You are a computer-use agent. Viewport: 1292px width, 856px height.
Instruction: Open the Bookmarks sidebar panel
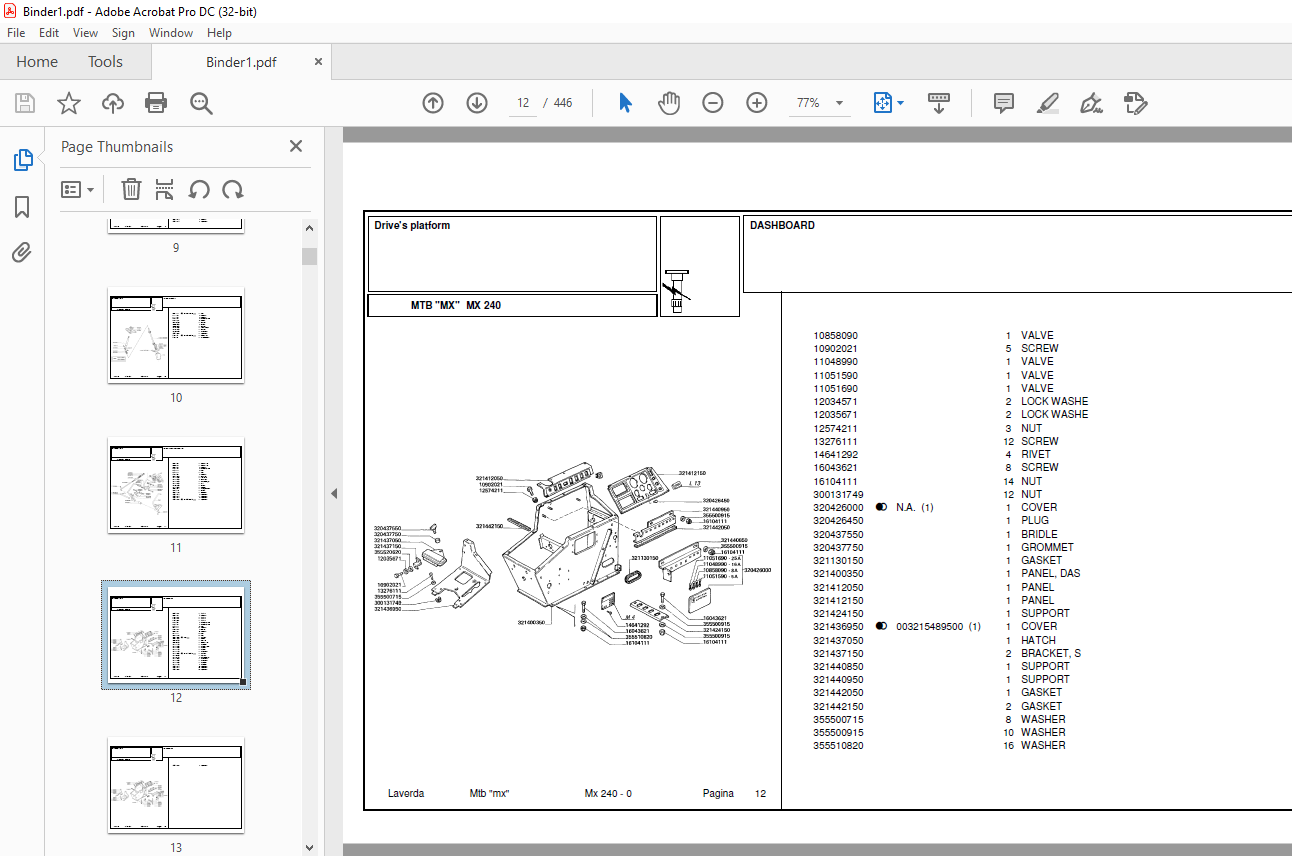coord(22,207)
